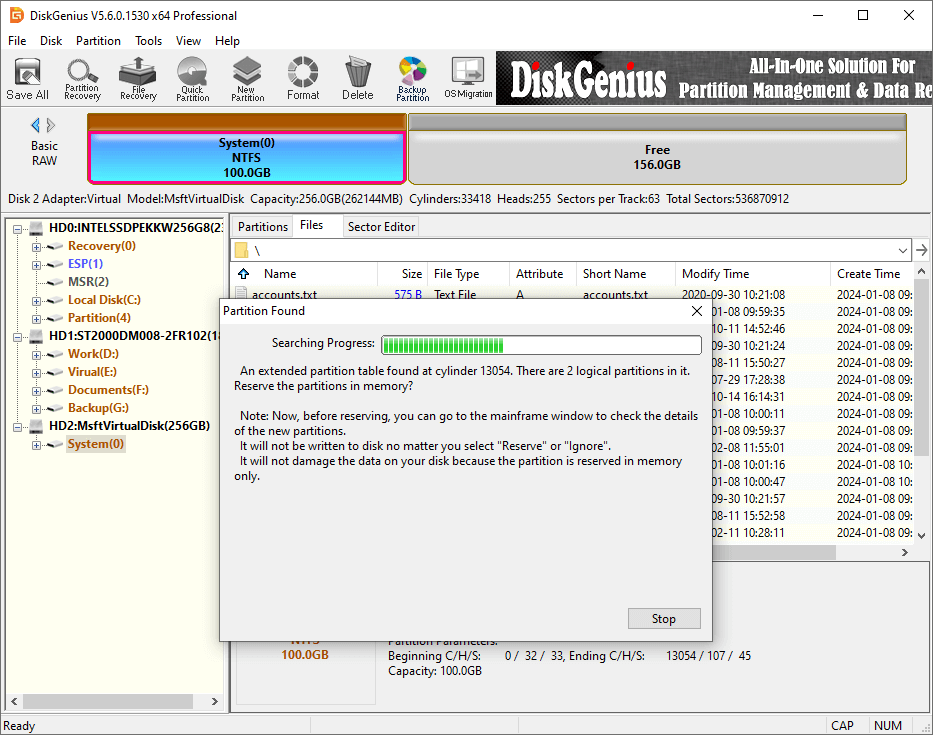Expand the ESP(1) partition node
Screen dimensions: 933x735
tap(36, 265)
